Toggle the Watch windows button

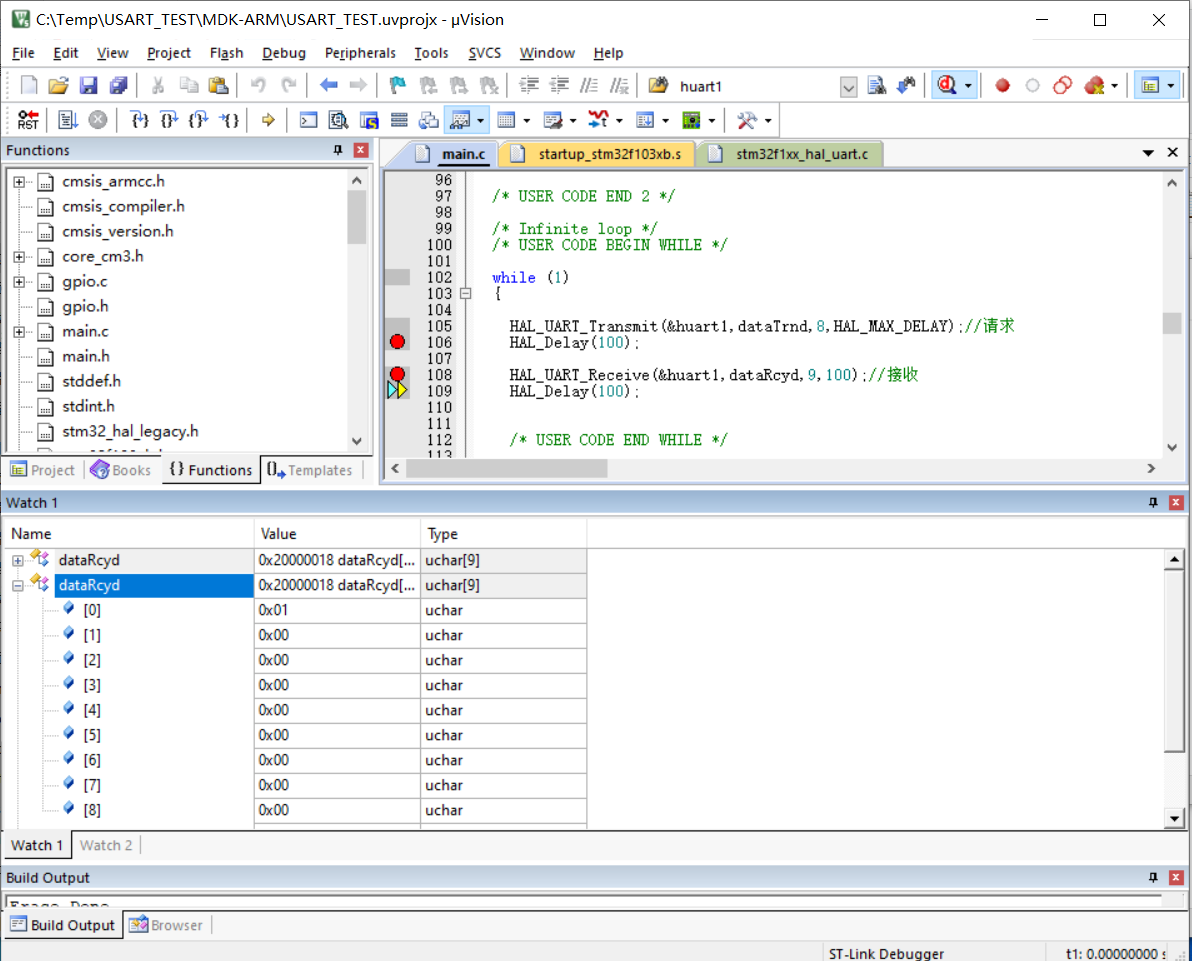coord(460,119)
